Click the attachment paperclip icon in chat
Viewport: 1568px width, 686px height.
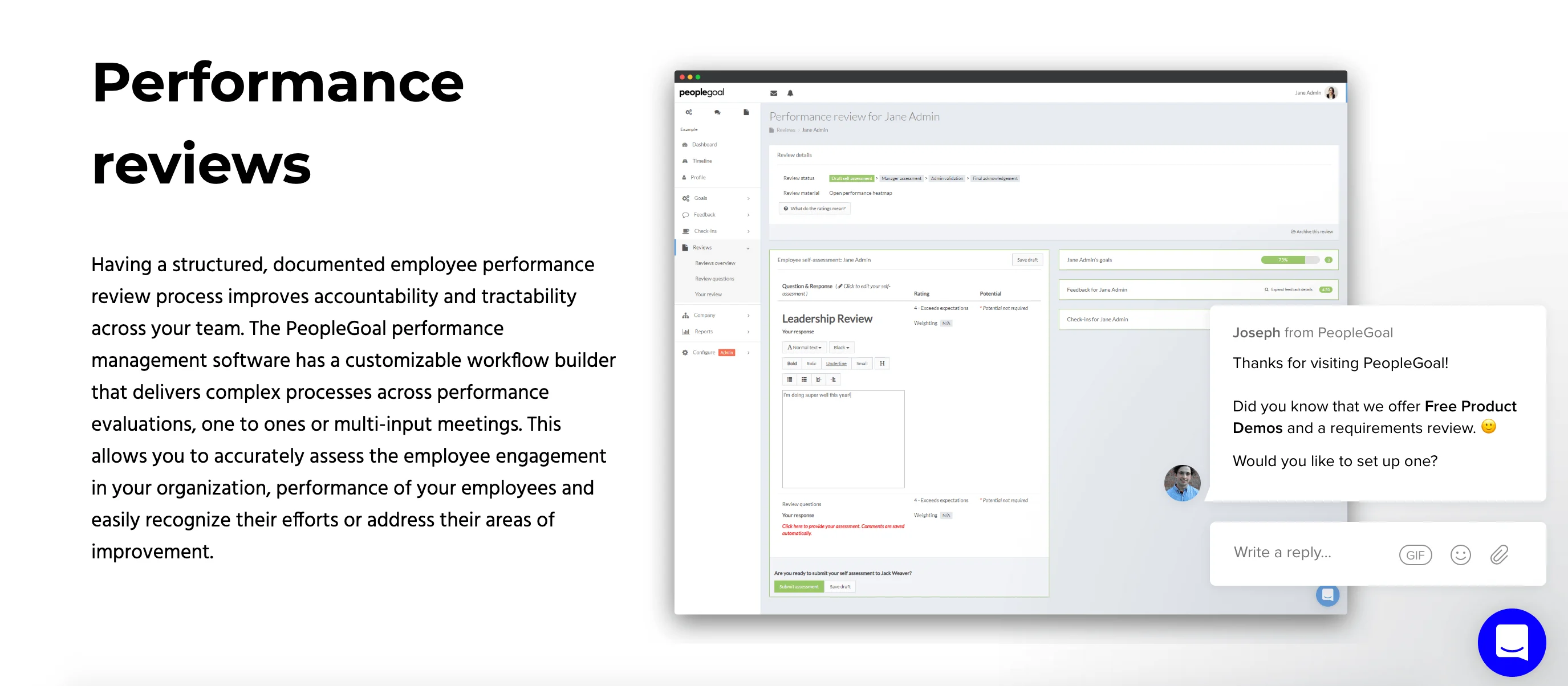[x=1499, y=554]
